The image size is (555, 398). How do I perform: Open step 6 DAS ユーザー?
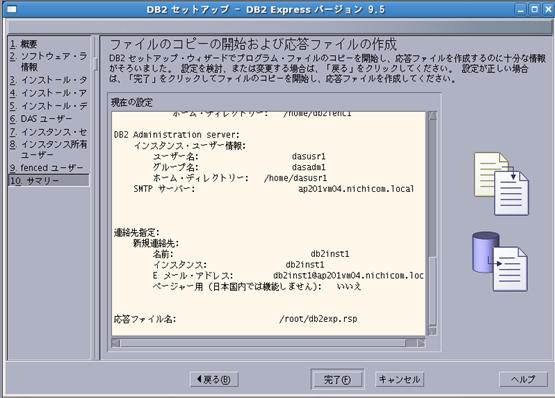pos(41,119)
